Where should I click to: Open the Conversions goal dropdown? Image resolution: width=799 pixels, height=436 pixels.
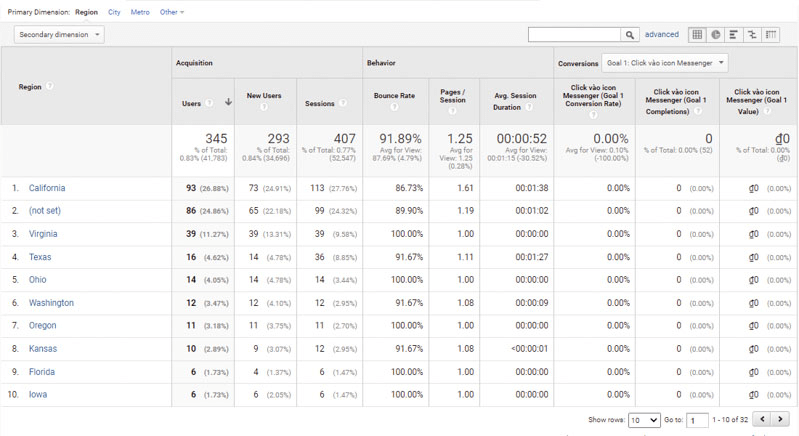click(x=664, y=63)
